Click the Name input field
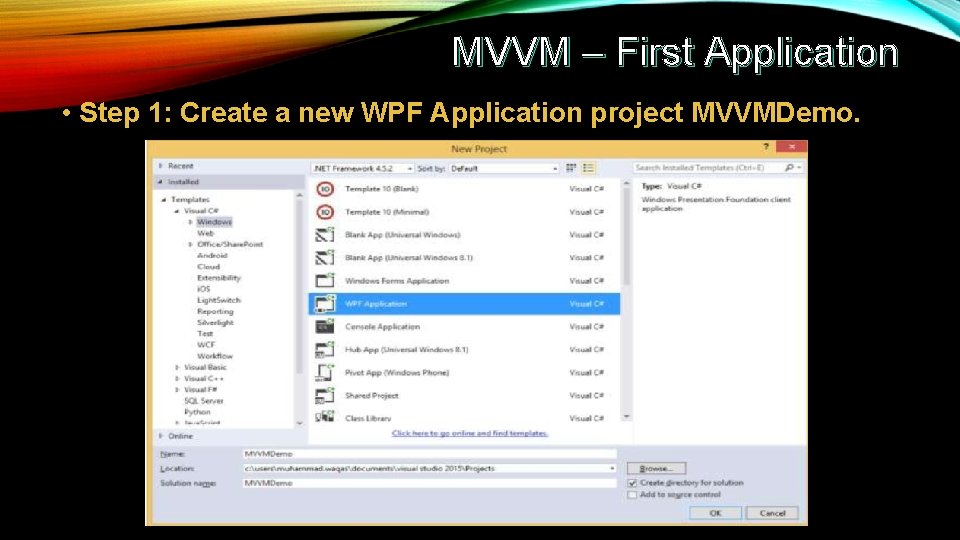 tap(429, 454)
